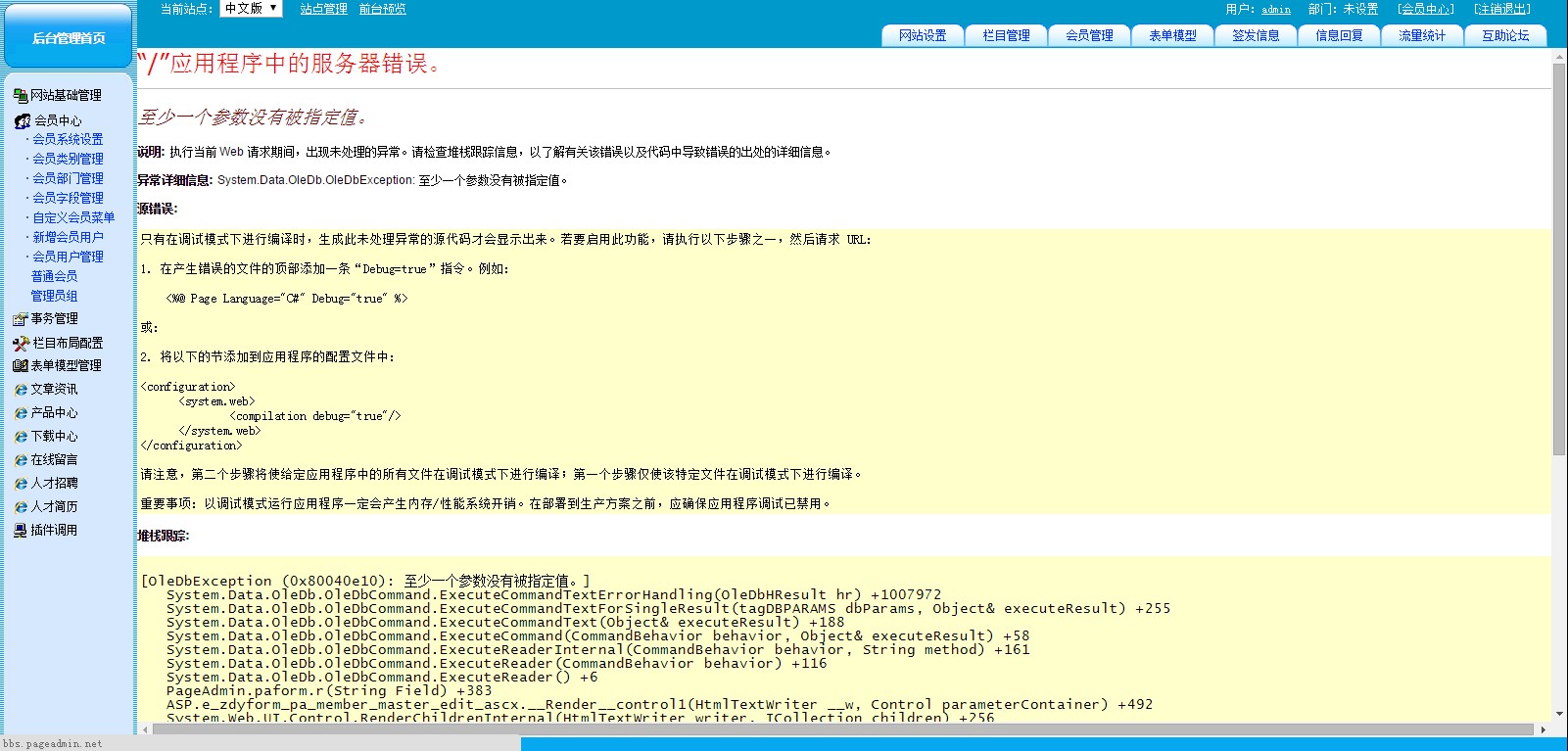
Task: Go to 后台管理首页 button
Action: [69, 38]
